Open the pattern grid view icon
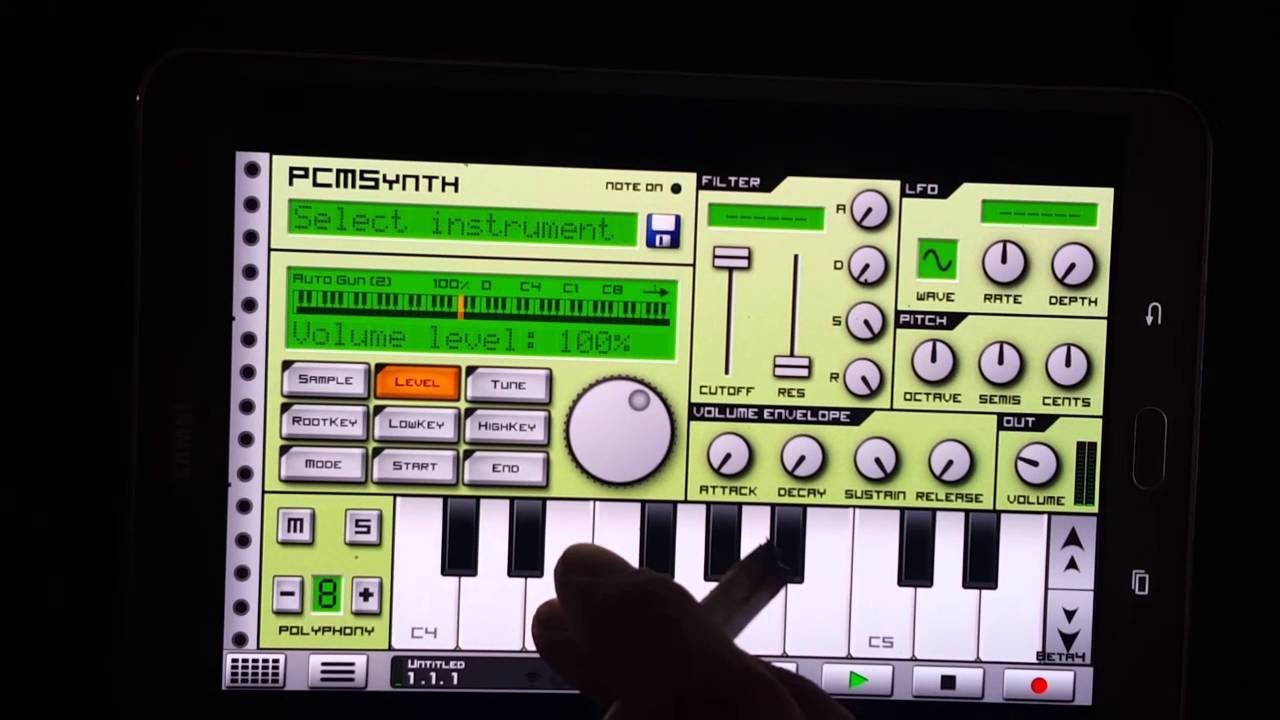 click(254, 671)
